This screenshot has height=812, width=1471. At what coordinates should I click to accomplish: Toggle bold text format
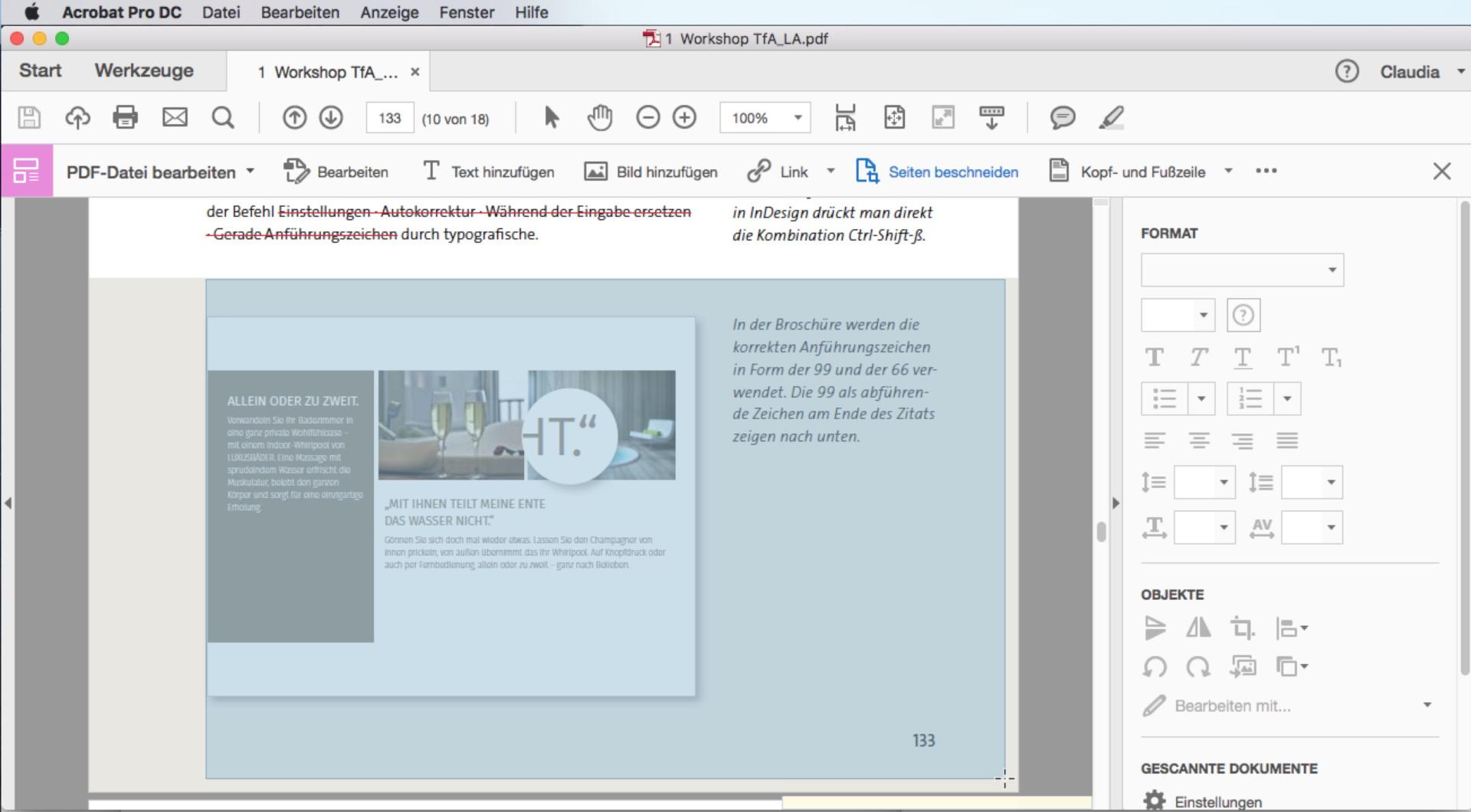tap(1155, 357)
